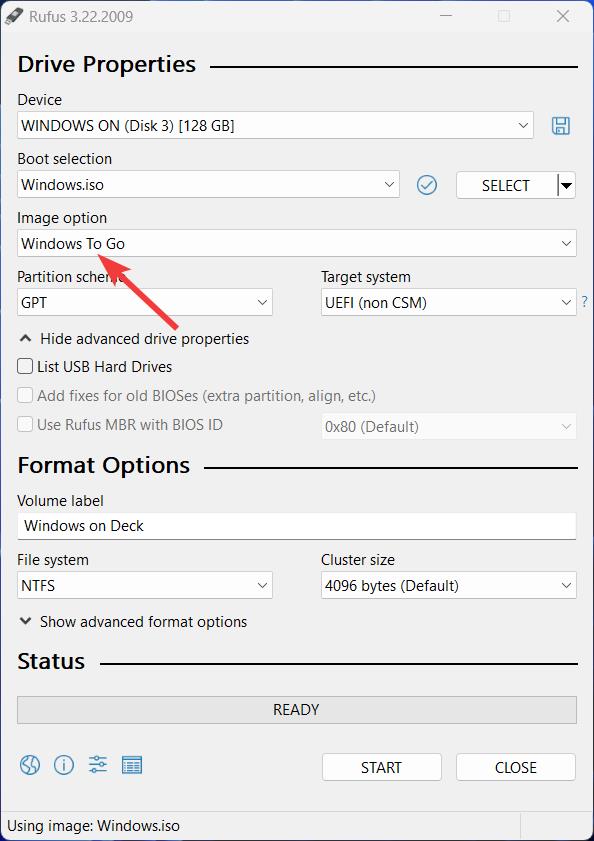Click the Drive Properties heading
The height and width of the screenshot is (841, 594).
(x=107, y=64)
